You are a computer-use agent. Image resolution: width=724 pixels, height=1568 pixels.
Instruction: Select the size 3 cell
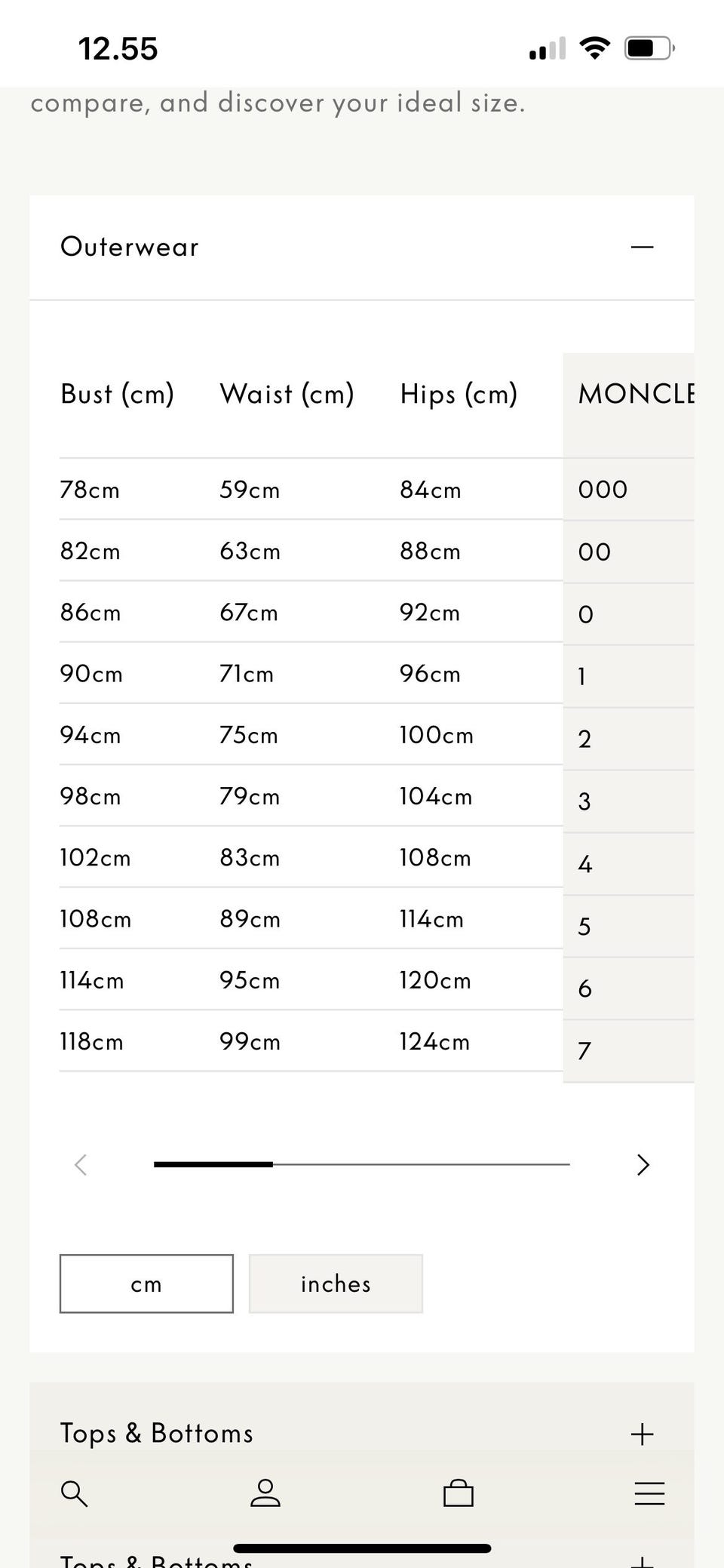584,801
